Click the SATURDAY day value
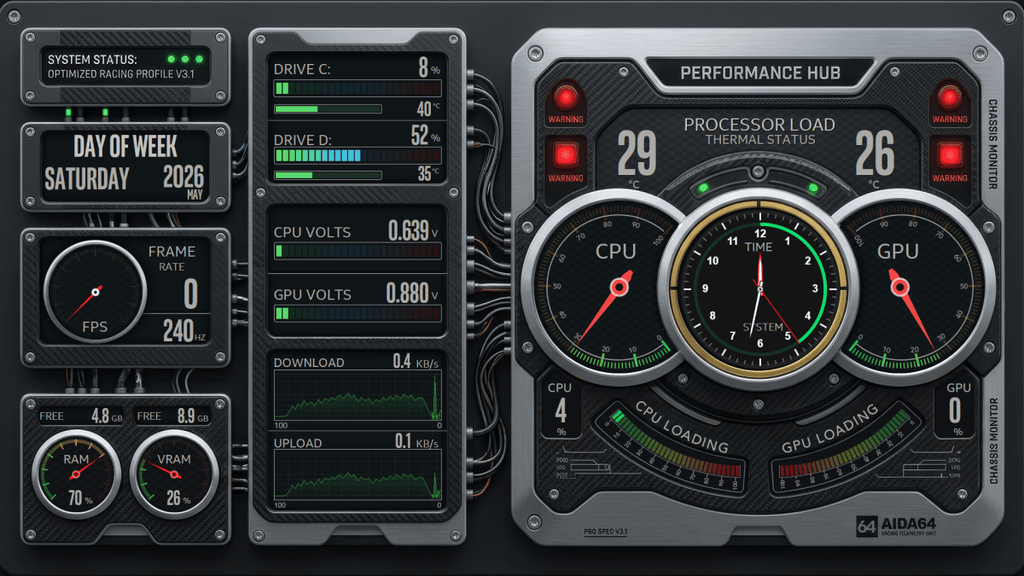Image resolution: width=1024 pixels, height=576 pixels. click(87, 178)
